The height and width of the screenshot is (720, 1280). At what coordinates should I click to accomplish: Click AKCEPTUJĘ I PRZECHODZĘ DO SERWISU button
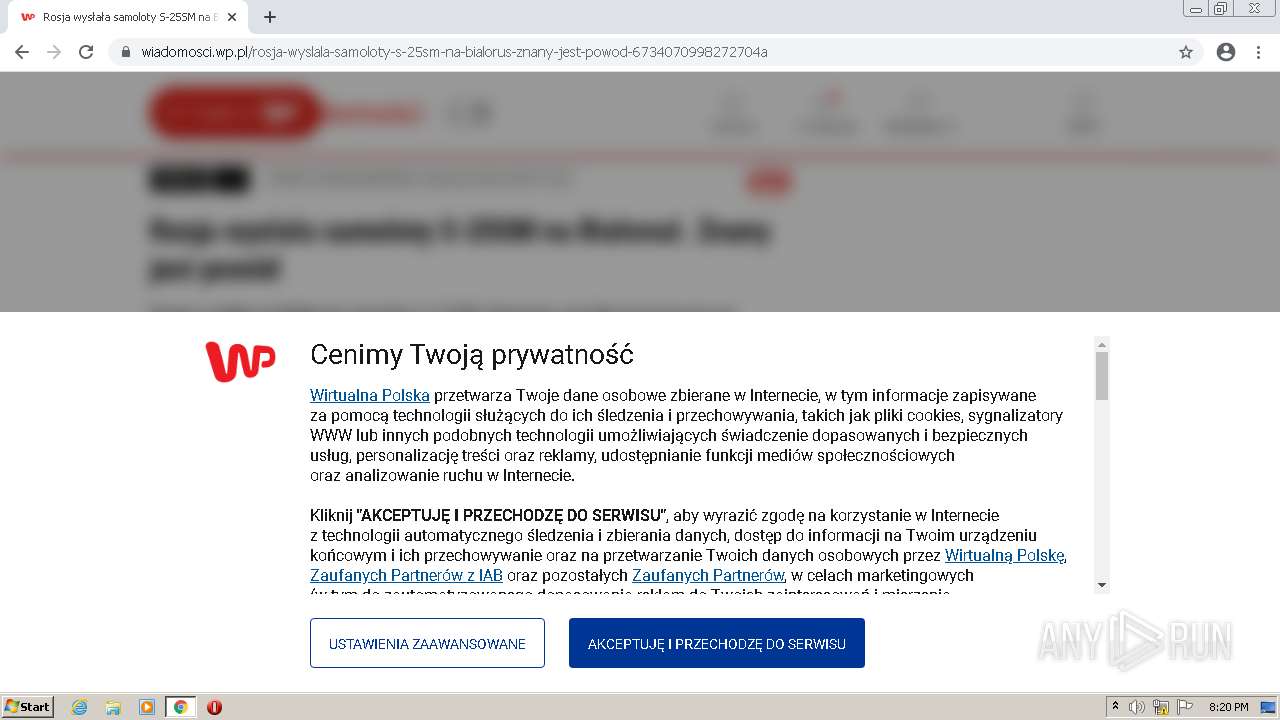pos(717,643)
